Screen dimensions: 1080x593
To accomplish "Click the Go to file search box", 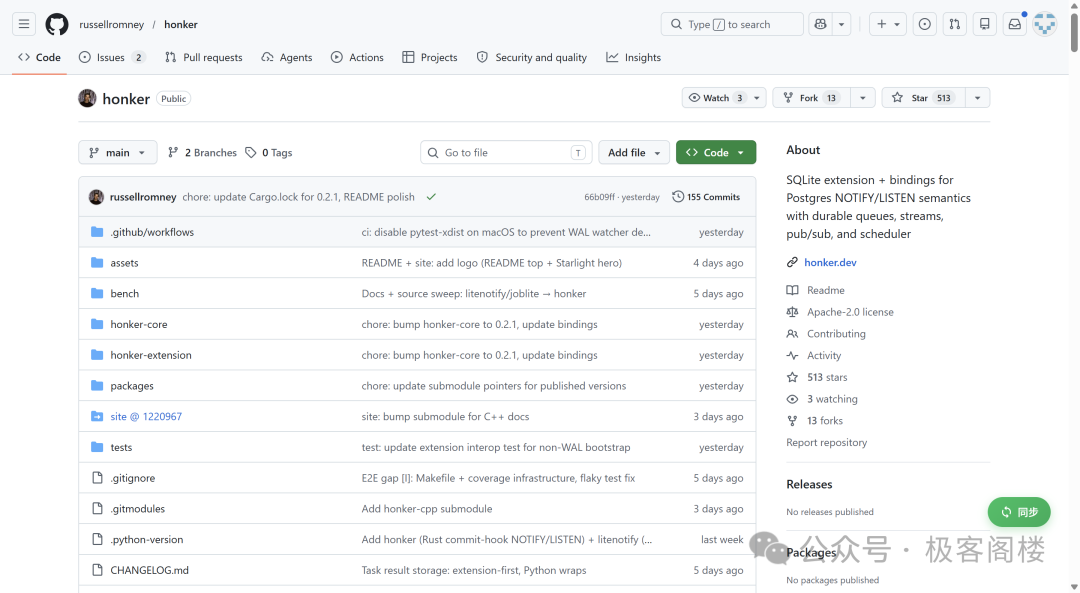I will tap(506, 152).
